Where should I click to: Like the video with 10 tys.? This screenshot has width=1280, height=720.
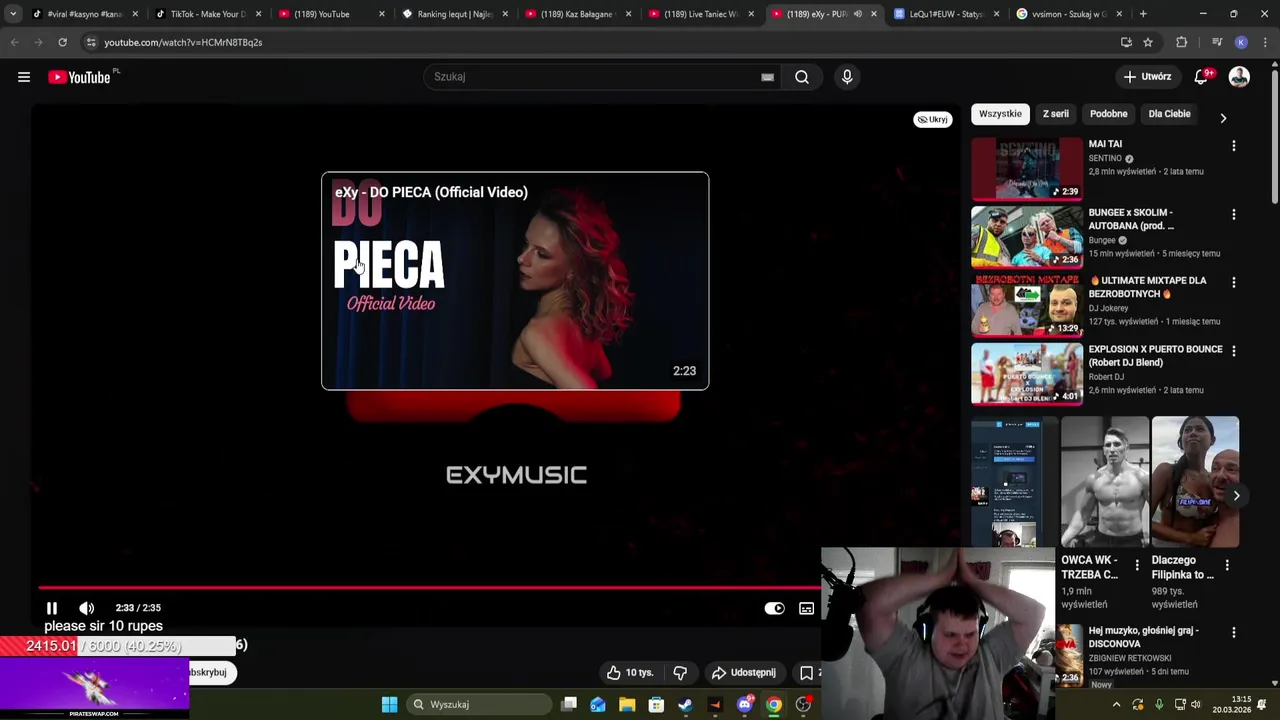point(630,673)
